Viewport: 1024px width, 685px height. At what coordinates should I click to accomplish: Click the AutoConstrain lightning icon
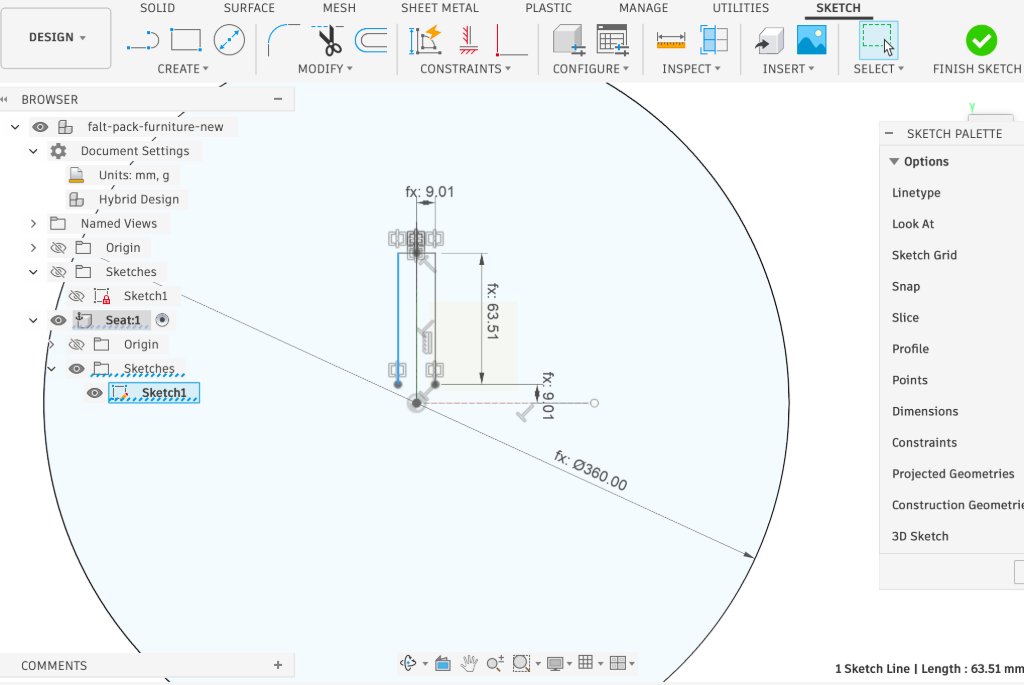[x=426, y=40]
